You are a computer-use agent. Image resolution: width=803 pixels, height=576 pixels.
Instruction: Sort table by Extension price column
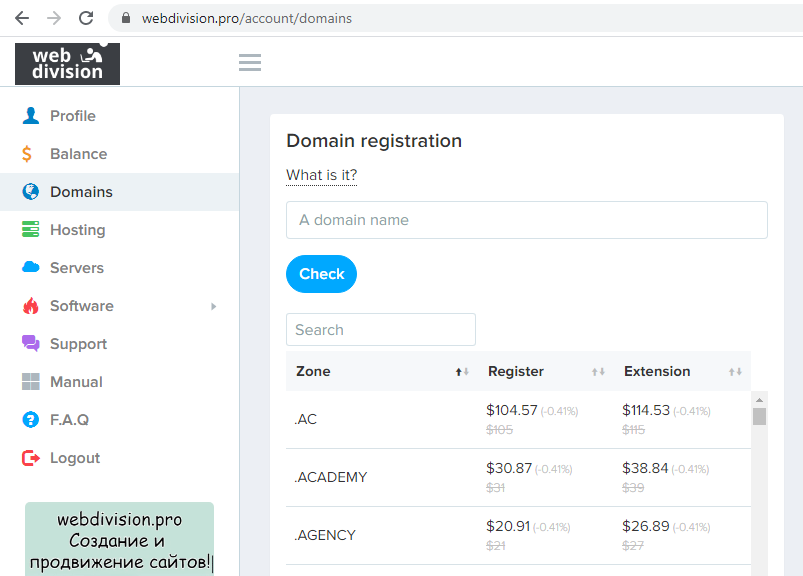(x=735, y=372)
